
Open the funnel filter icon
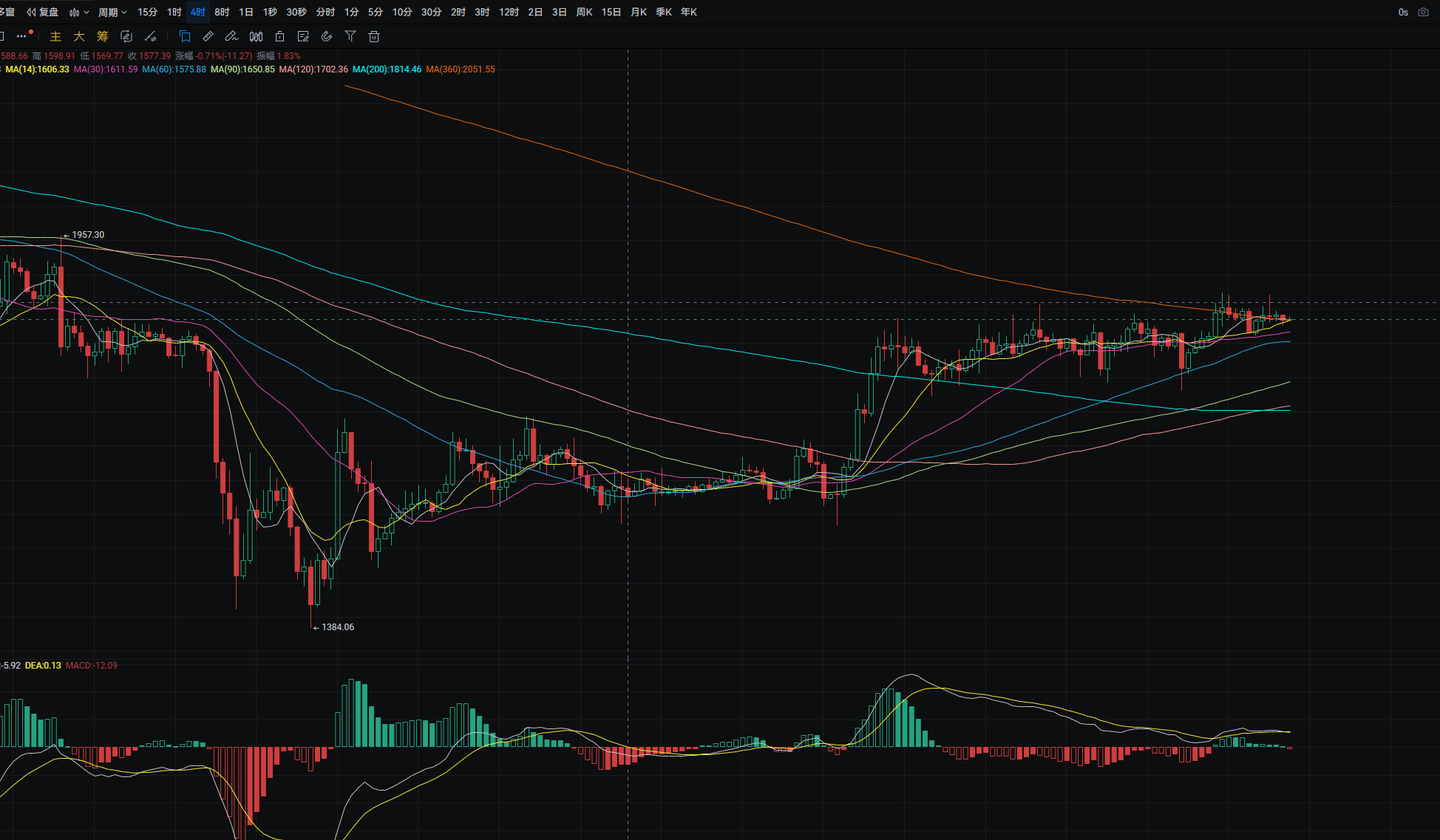click(350, 36)
